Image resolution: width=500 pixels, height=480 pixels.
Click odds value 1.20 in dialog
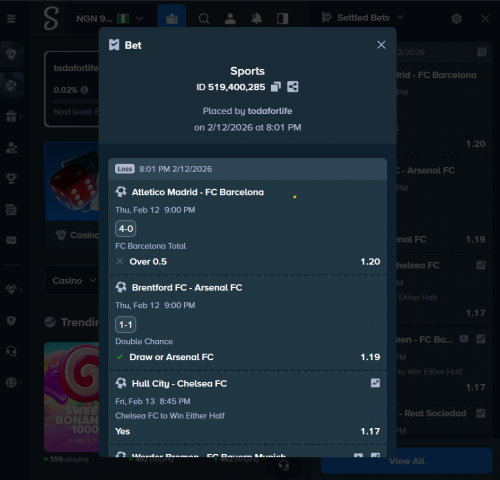370,262
